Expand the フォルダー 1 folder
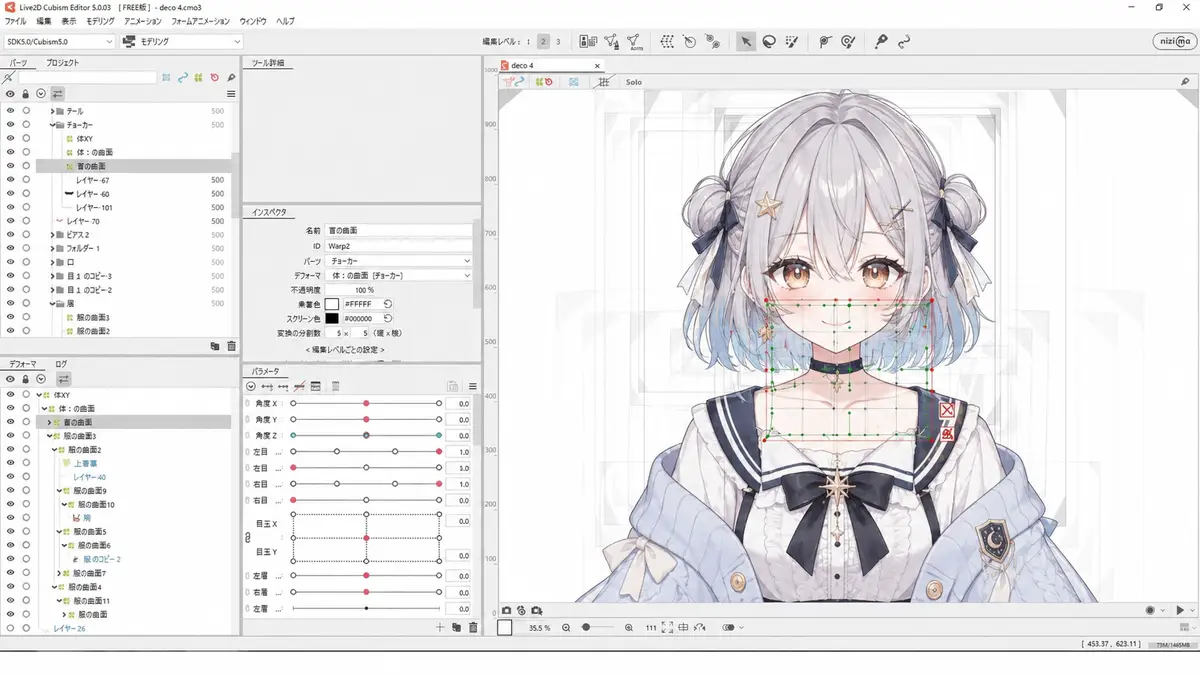The width and height of the screenshot is (1200, 675). click(52, 248)
